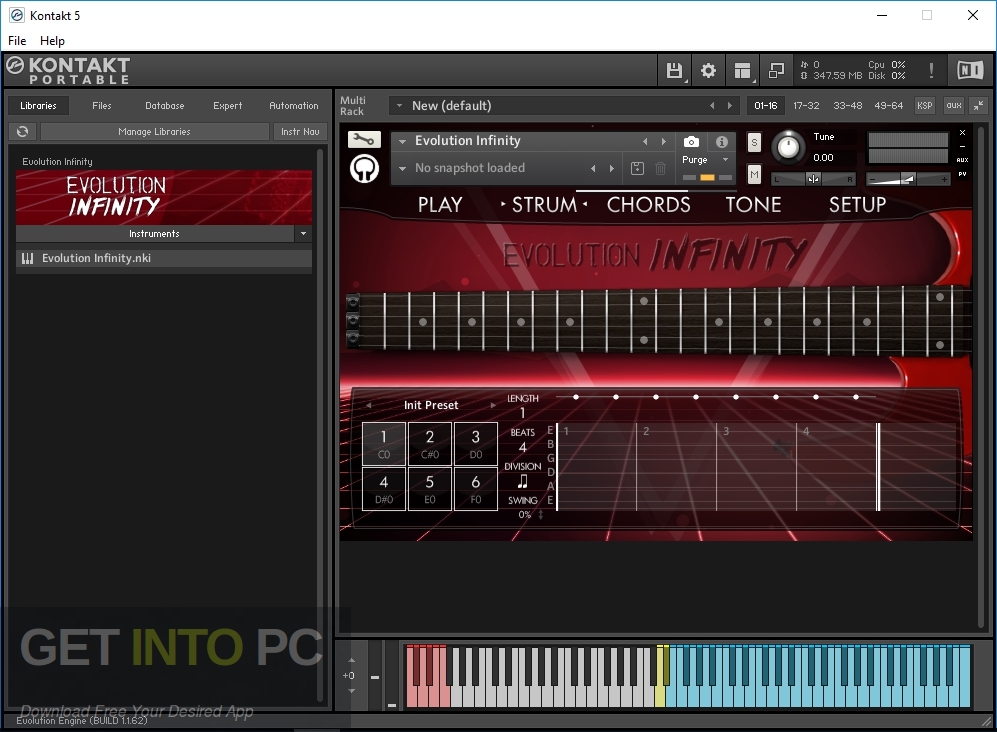
Task: Show rack page 33-48
Action: [848, 106]
